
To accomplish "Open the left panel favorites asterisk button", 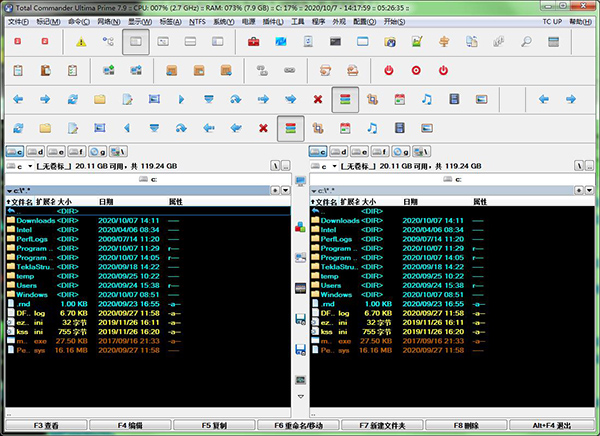I will click(275, 190).
